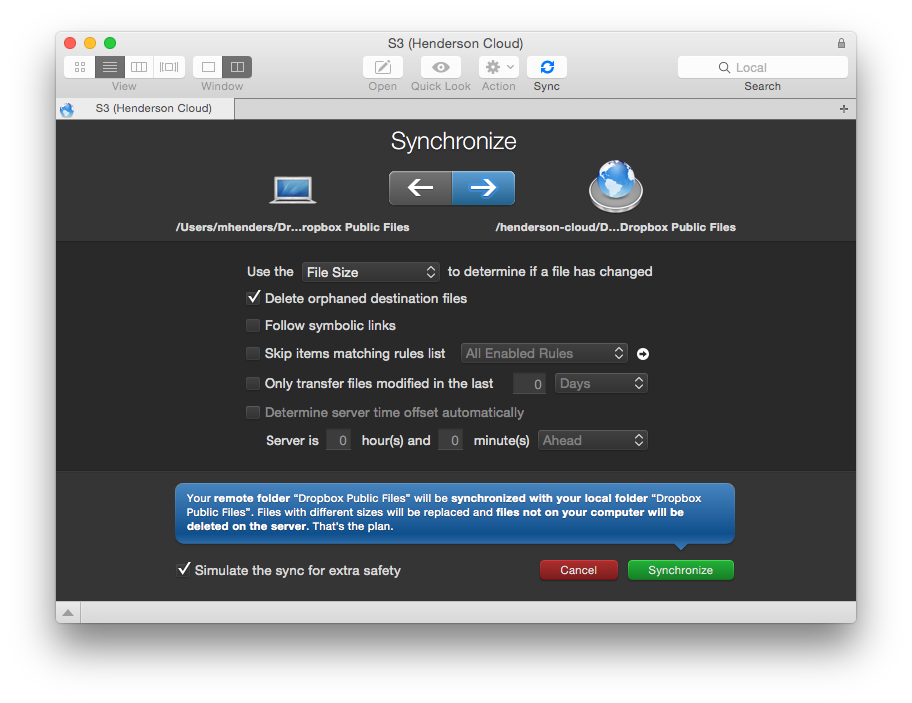
Task: Click the green Synchronize button
Action: 681,570
